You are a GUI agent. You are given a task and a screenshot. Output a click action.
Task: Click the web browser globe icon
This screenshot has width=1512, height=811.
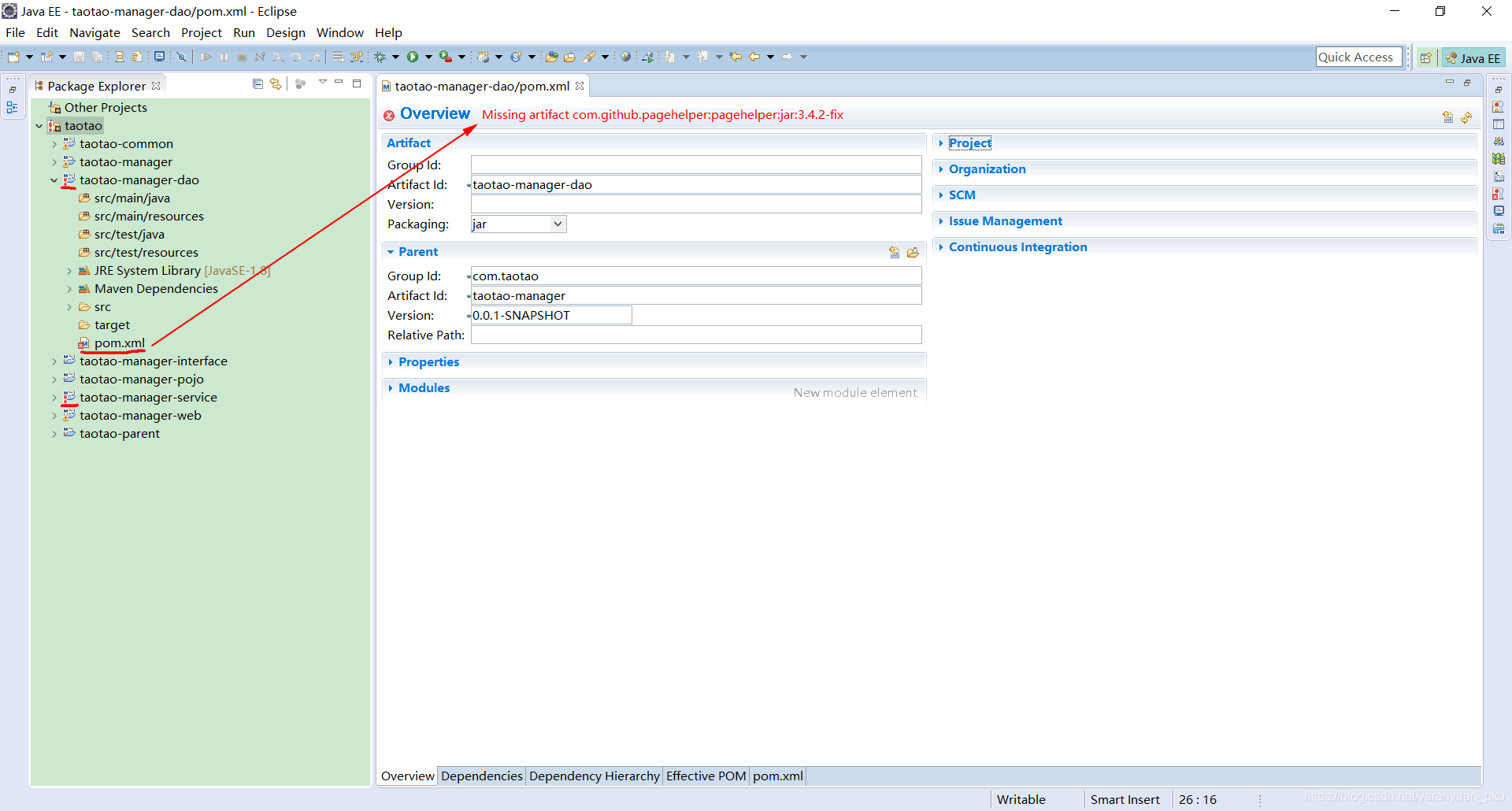coord(625,57)
